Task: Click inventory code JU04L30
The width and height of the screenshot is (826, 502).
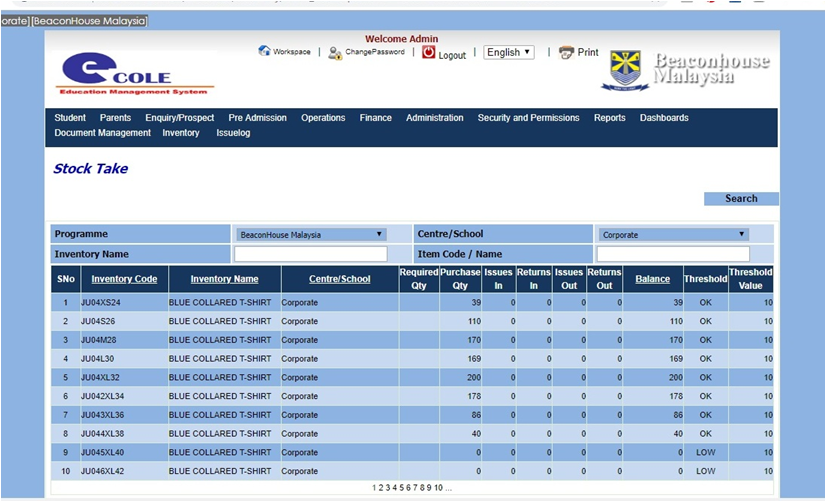Action: click(x=97, y=358)
